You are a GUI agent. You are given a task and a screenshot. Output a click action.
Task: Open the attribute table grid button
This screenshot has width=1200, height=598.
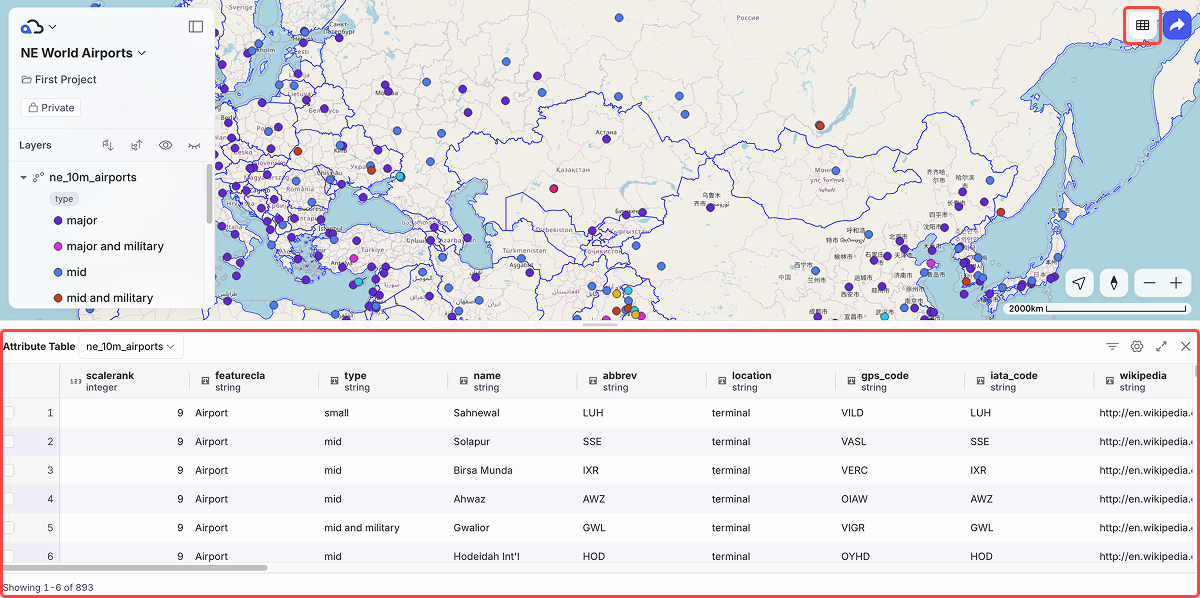pos(1142,25)
